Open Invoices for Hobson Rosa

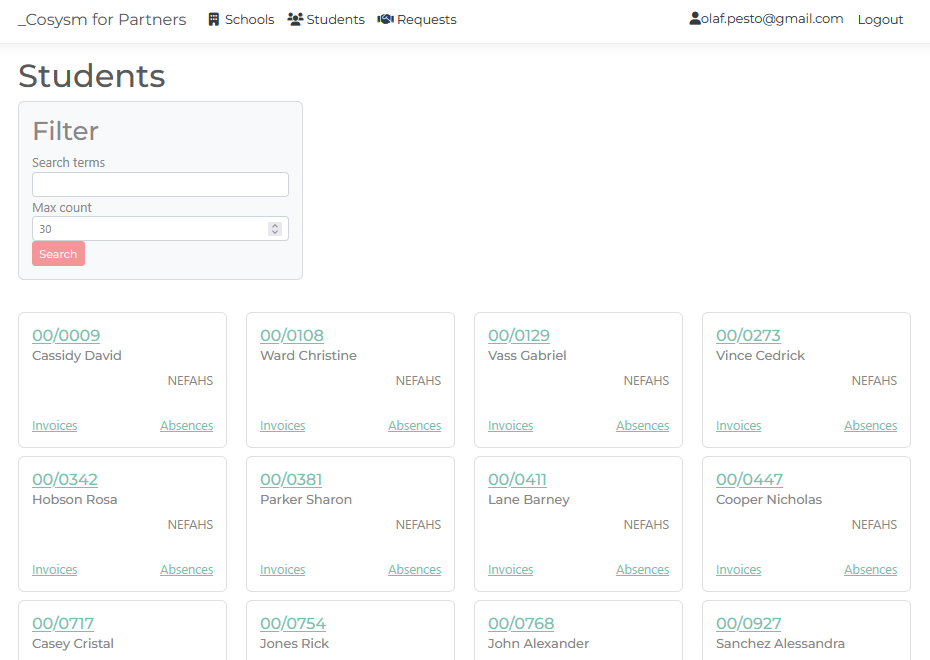click(x=54, y=569)
